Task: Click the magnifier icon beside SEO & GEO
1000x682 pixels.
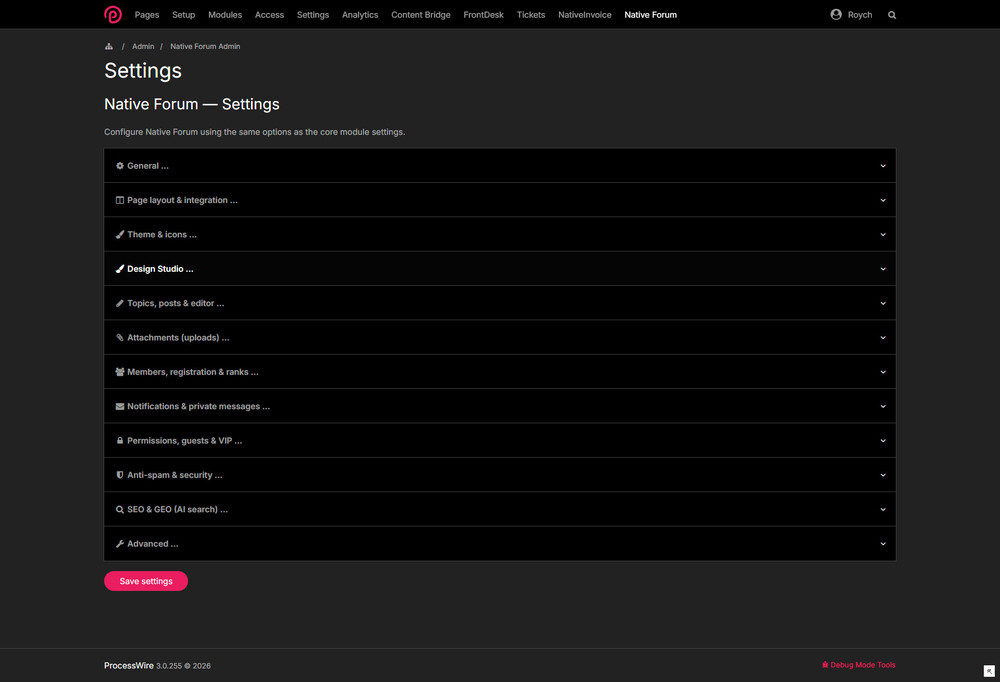Action: 120,510
